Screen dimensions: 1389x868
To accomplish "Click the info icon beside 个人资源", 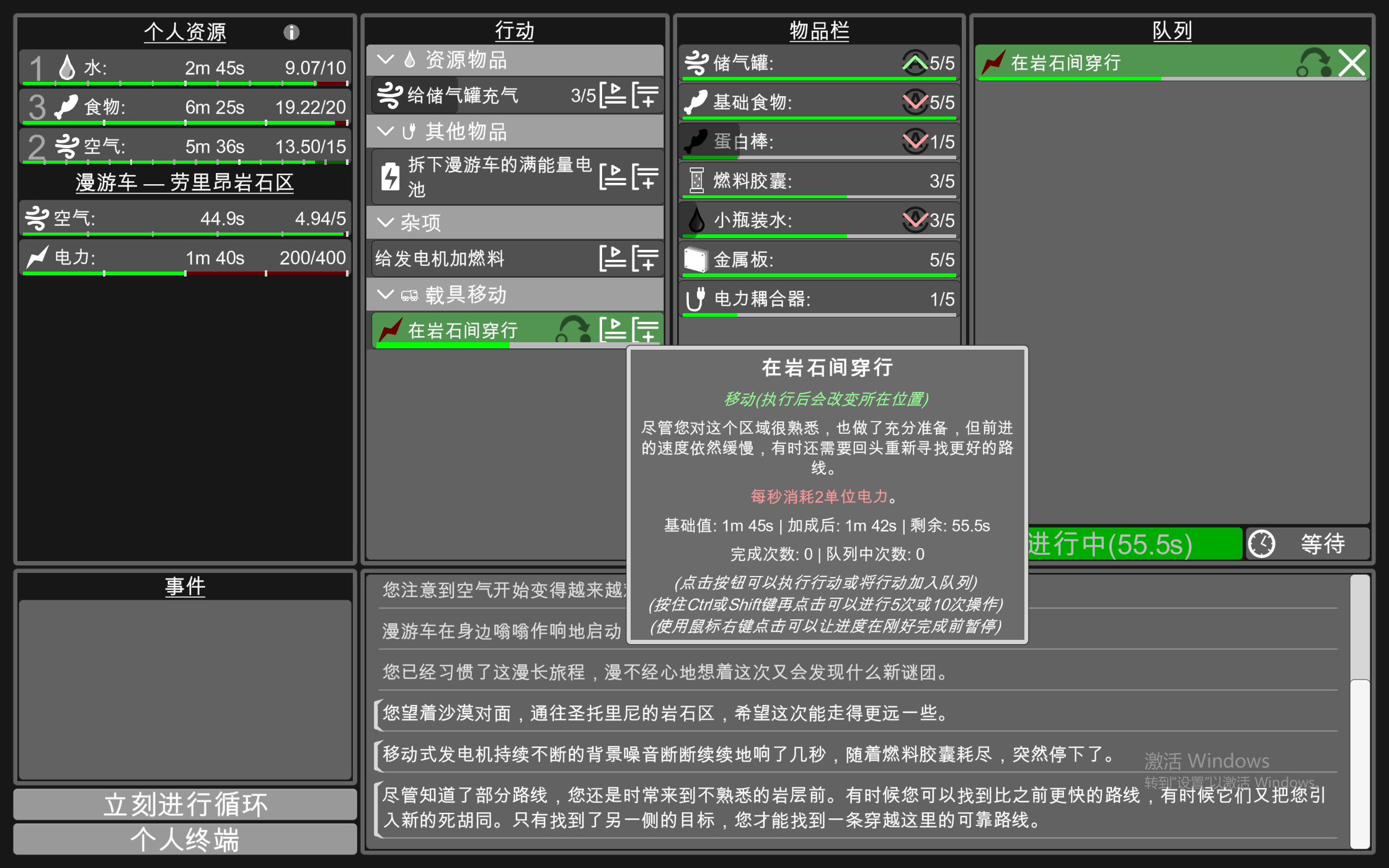I will point(291,32).
